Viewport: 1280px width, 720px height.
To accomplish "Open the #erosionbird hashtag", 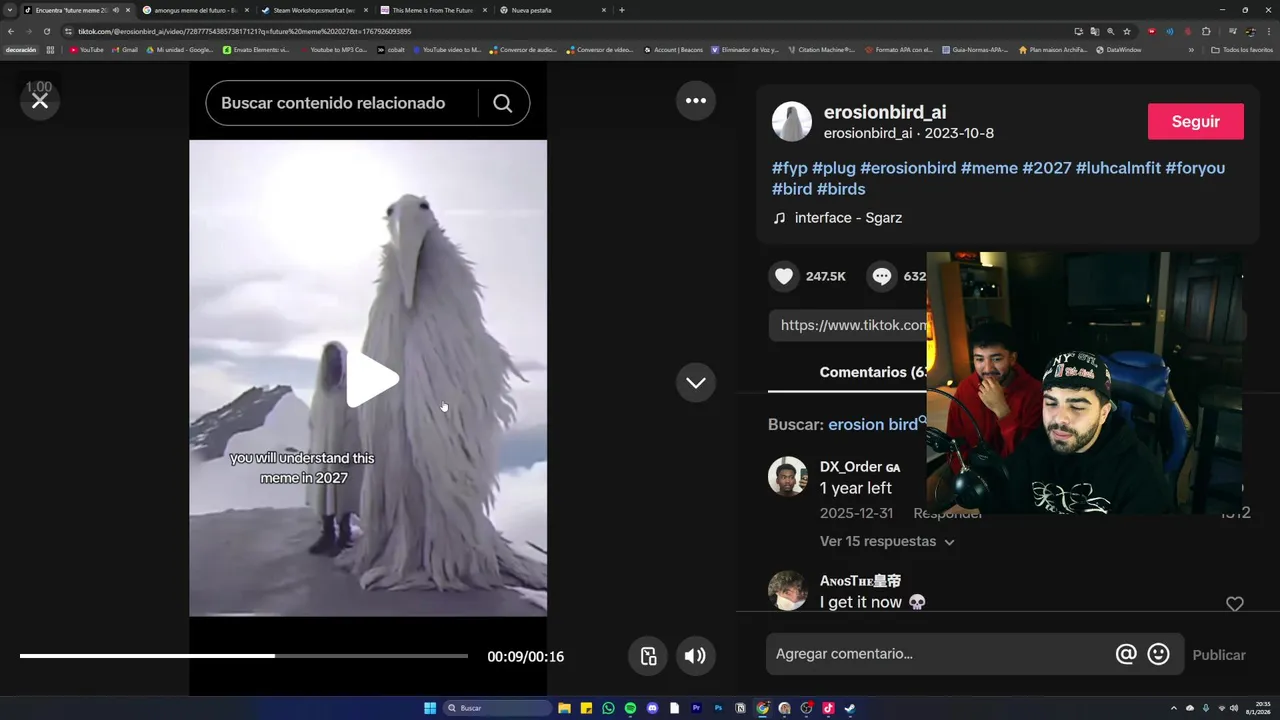I will coord(908,168).
